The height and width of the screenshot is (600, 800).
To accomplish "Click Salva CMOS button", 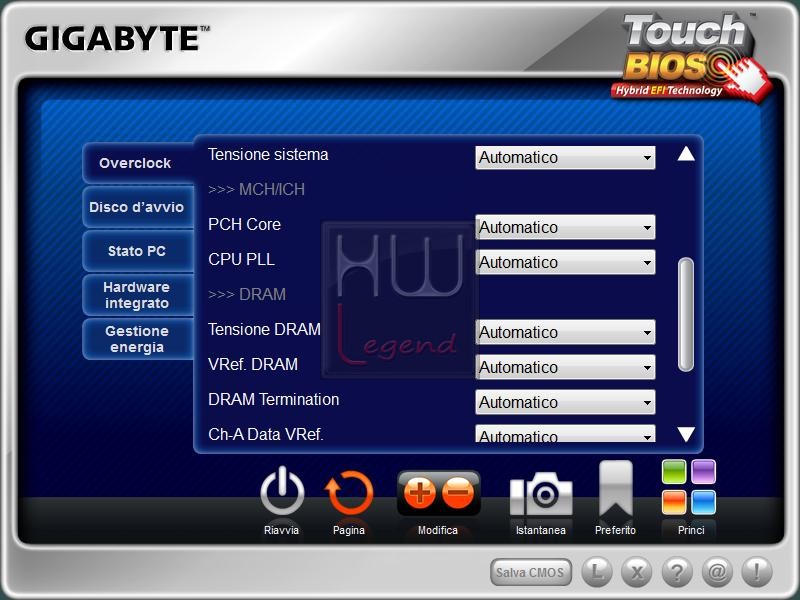I will click(x=531, y=572).
